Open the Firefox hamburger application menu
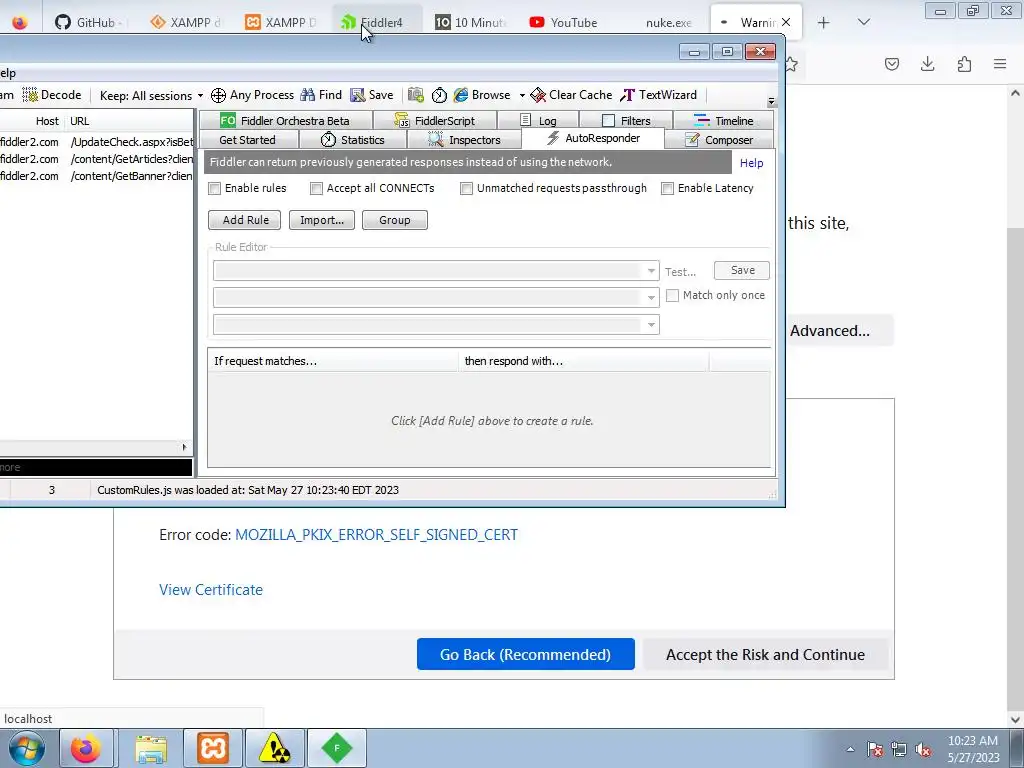The width and height of the screenshot is (1024, 768). (1000, 64)
